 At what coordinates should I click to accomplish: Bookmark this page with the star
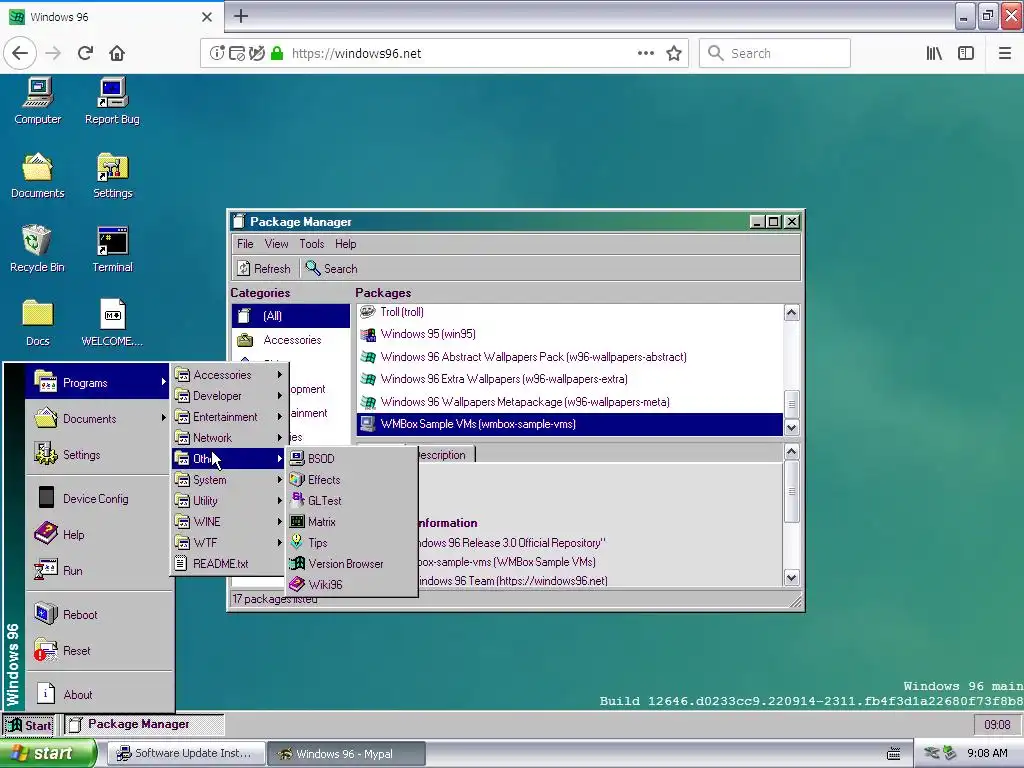pyautogui.click(x=674, y=53)
